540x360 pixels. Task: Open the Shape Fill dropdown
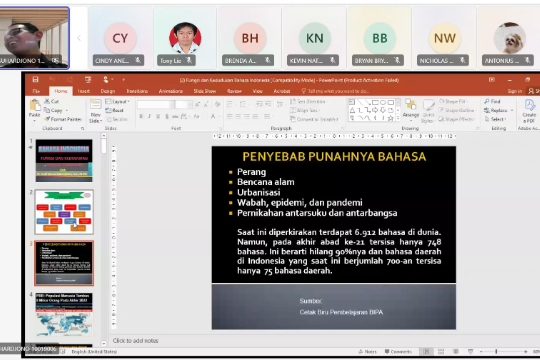[453, 101]
